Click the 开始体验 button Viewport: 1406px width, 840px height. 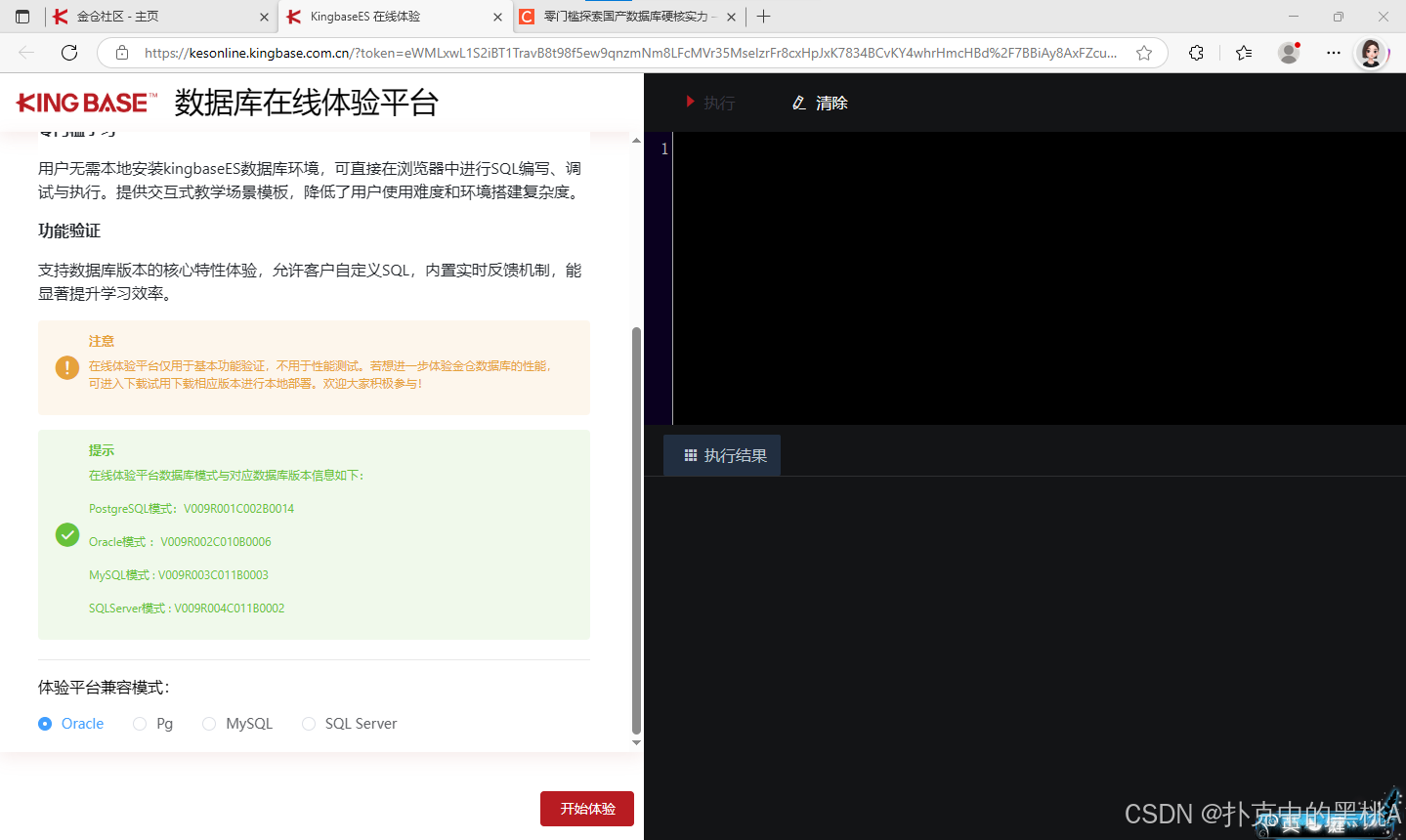click(x=587, y=809)
